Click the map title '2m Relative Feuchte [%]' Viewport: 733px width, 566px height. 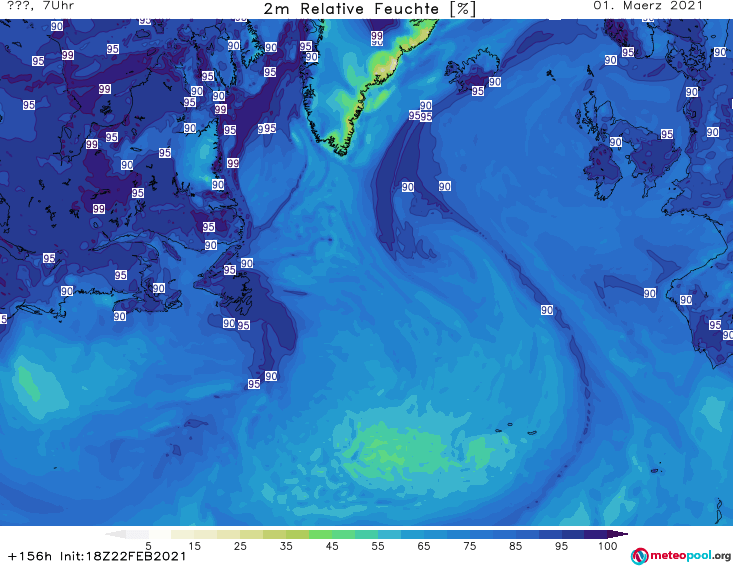click(369, 9)
